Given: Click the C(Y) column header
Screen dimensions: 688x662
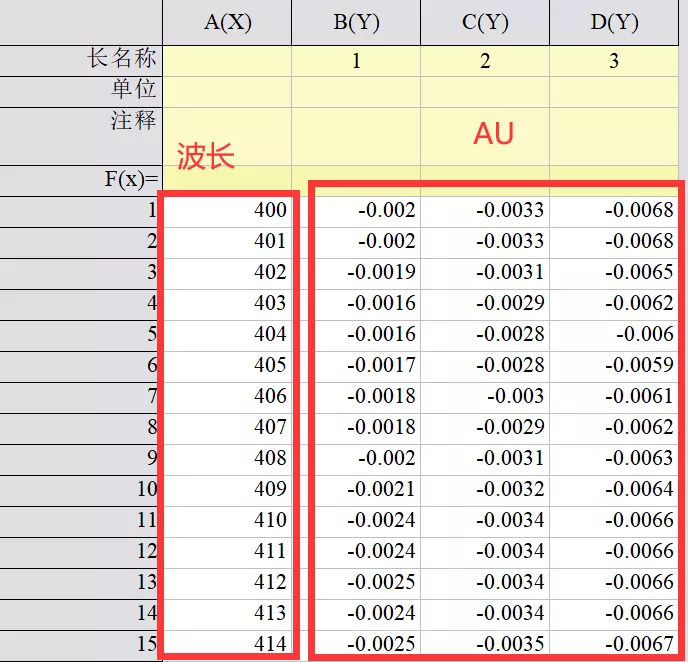Looking at the screenshot, I should point(485,23).
